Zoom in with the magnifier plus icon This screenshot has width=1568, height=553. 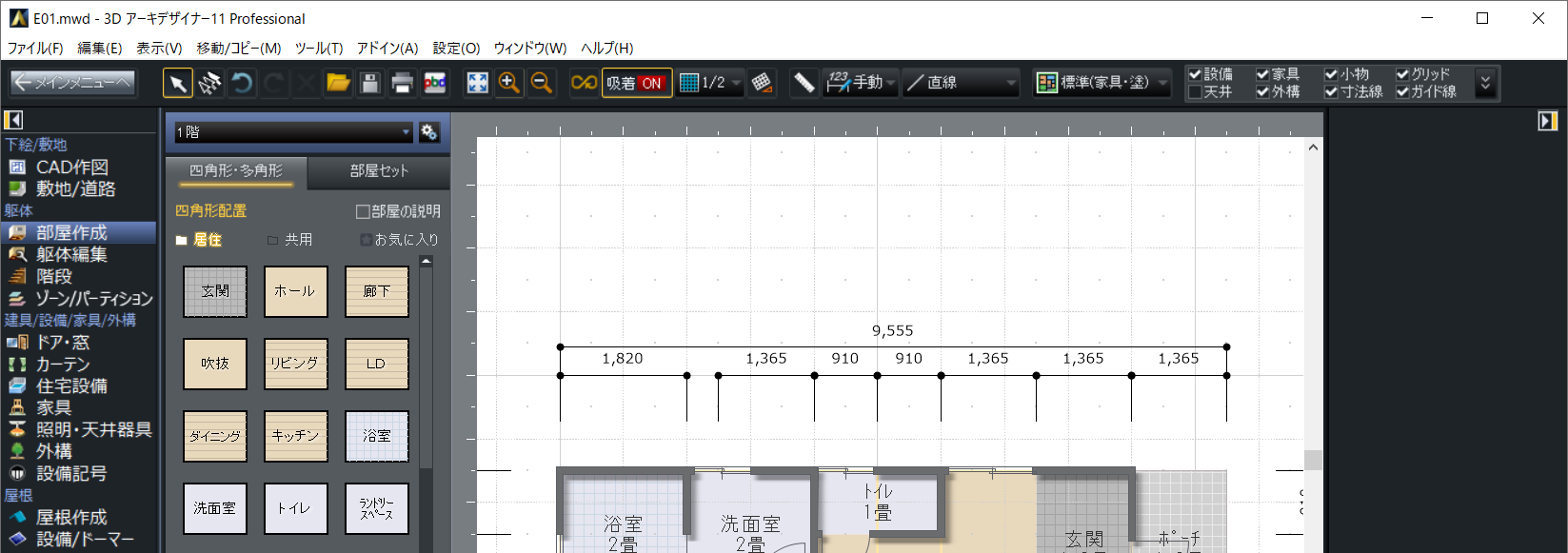[x=509, y=84]
